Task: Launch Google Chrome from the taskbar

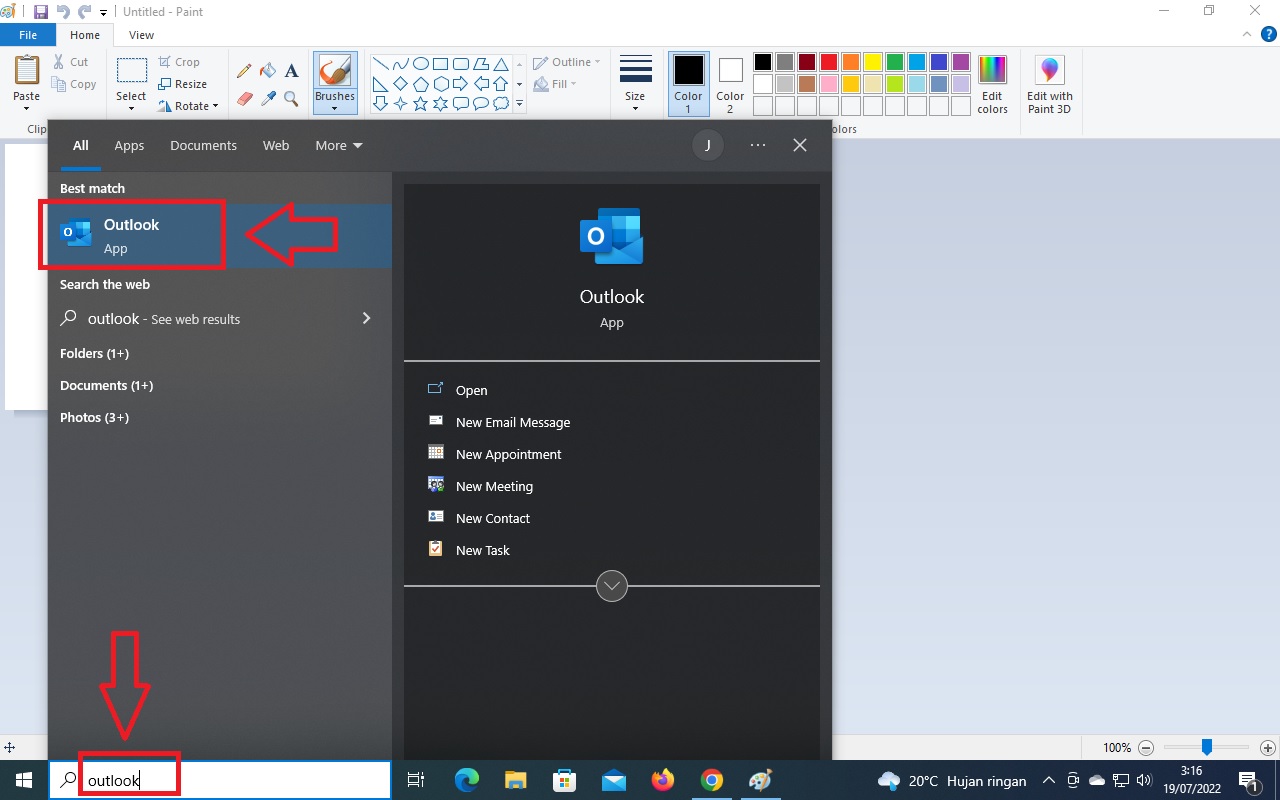Action: tap(712, 780)
